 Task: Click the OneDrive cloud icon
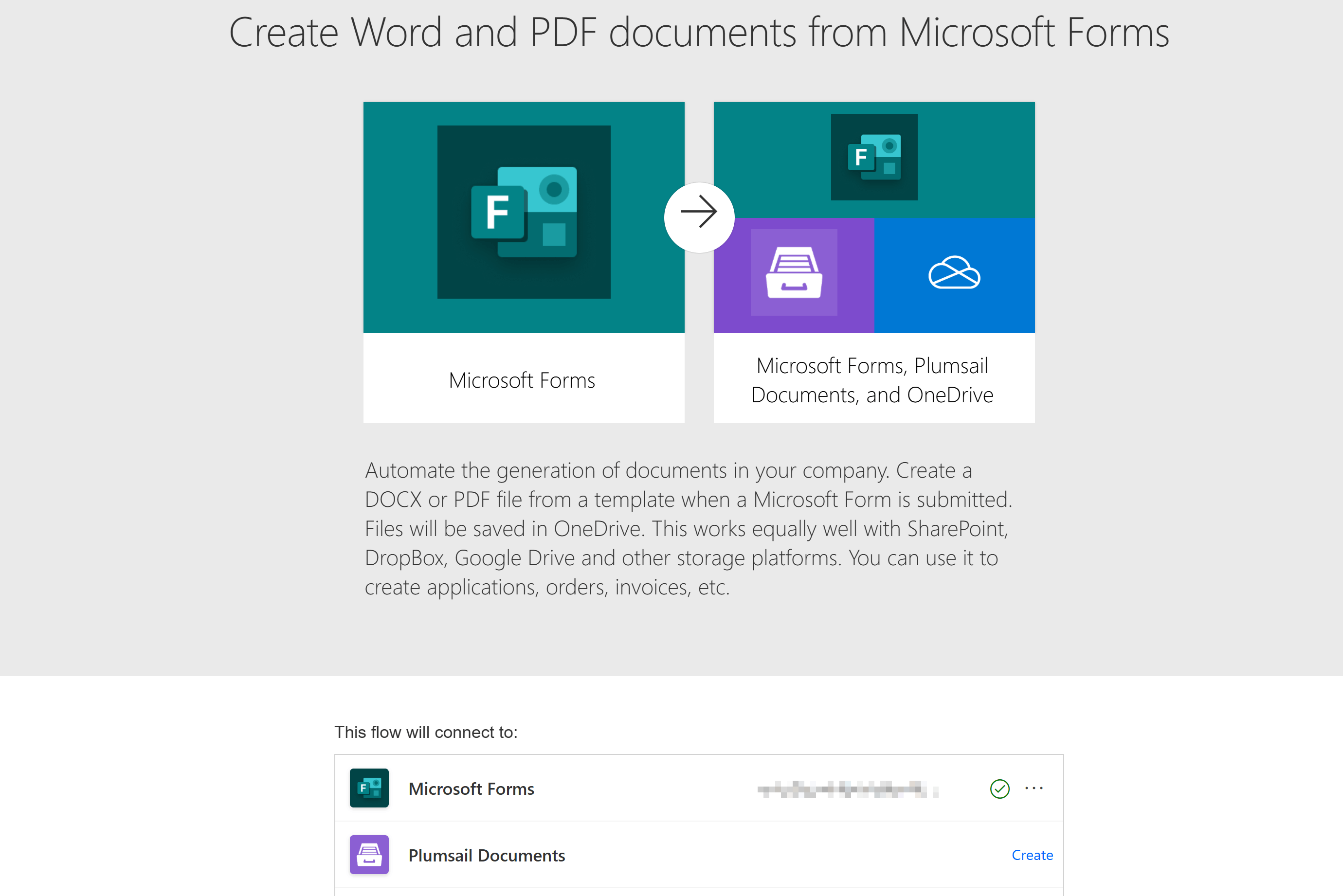pos(954,272)
